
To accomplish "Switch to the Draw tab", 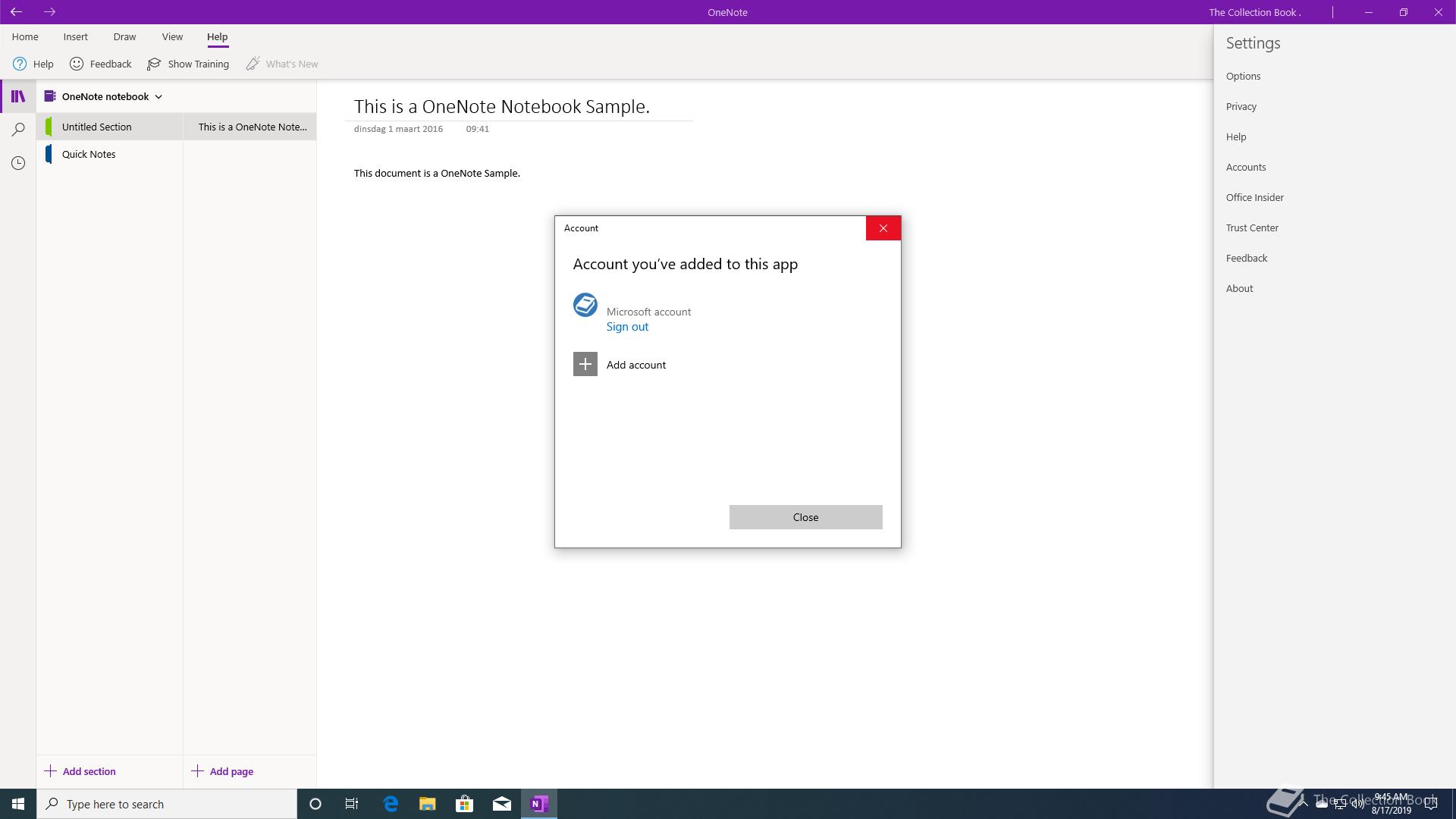I will point(124,36).
